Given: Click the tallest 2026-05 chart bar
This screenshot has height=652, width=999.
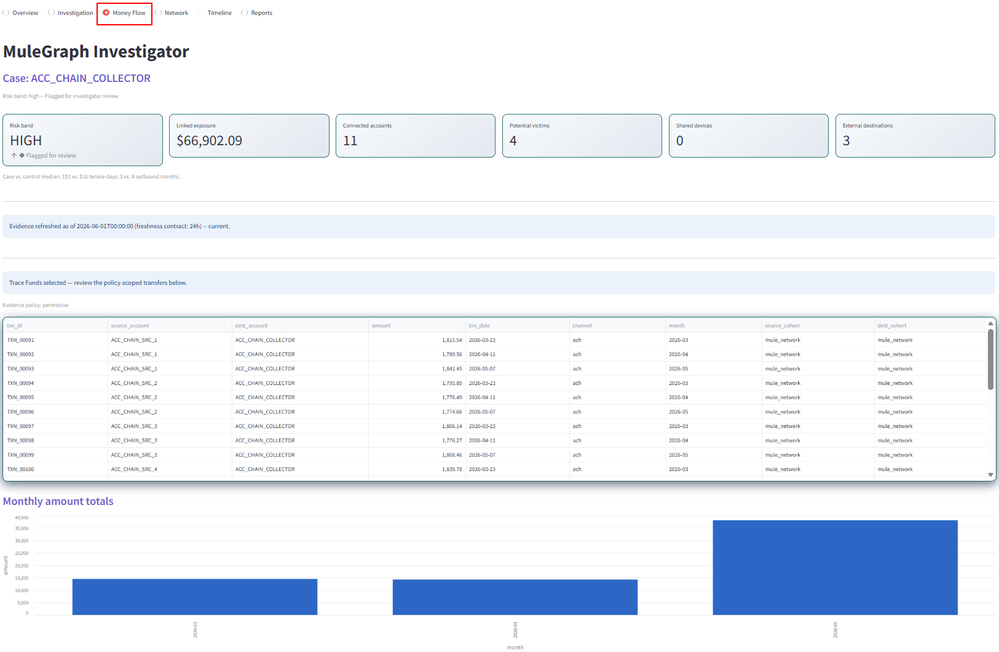Looking at the screenshot, I should point(835,568).
